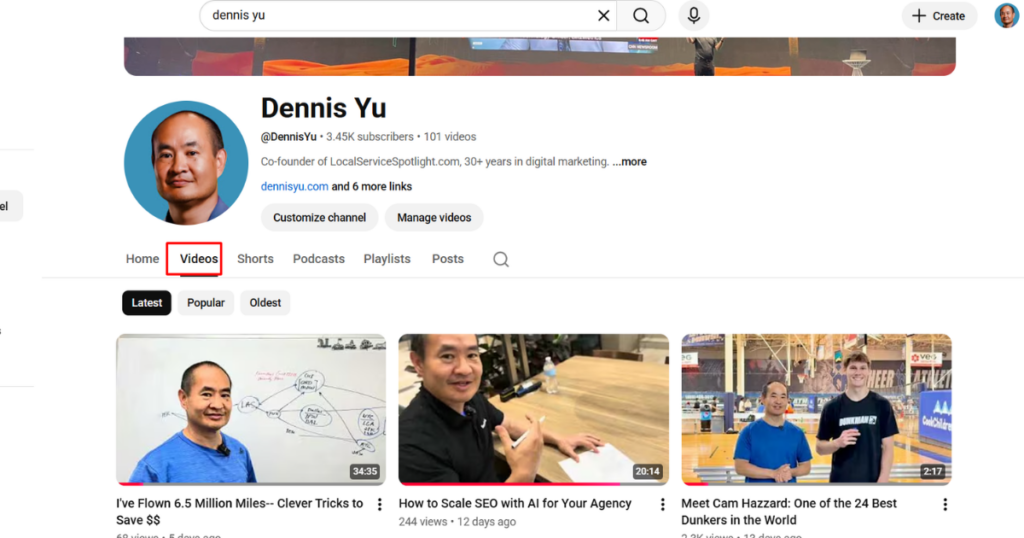The height and width of the screenshot is (538, 1024).
Task: Click the Manage videos button
Action: 434,217
